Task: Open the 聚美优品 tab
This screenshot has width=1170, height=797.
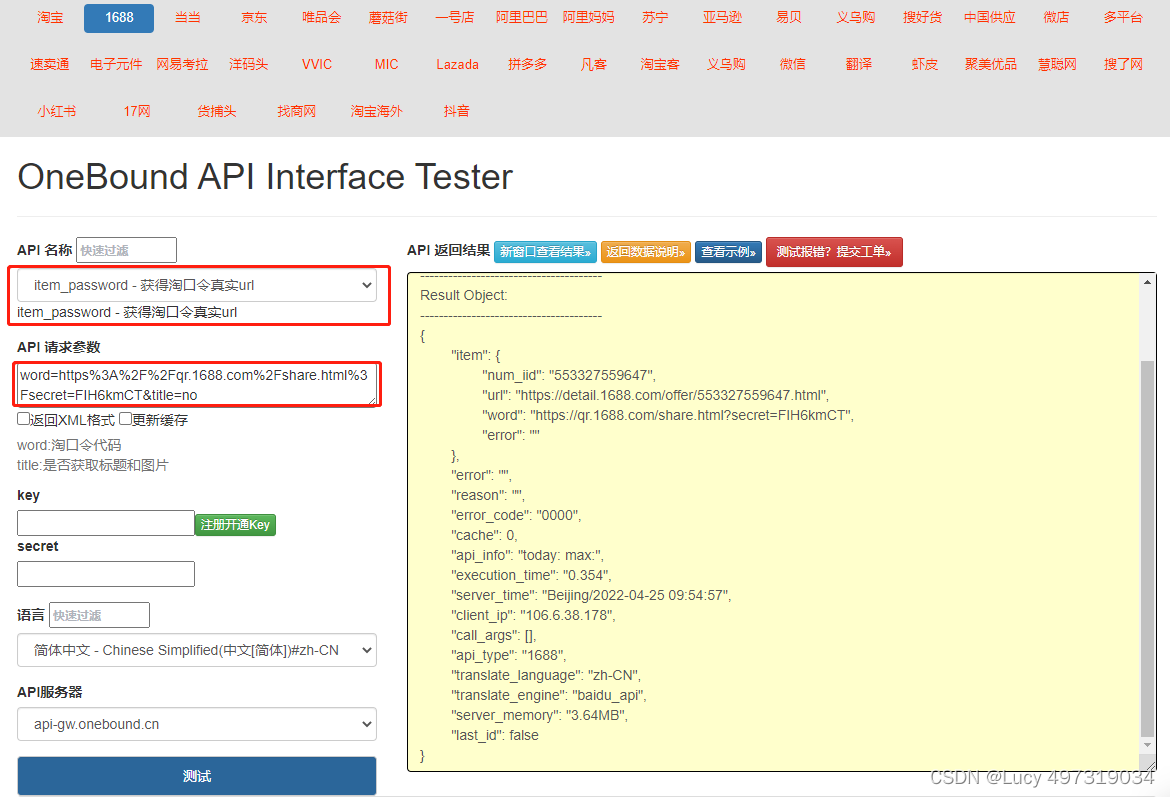Action: [991, 64]
